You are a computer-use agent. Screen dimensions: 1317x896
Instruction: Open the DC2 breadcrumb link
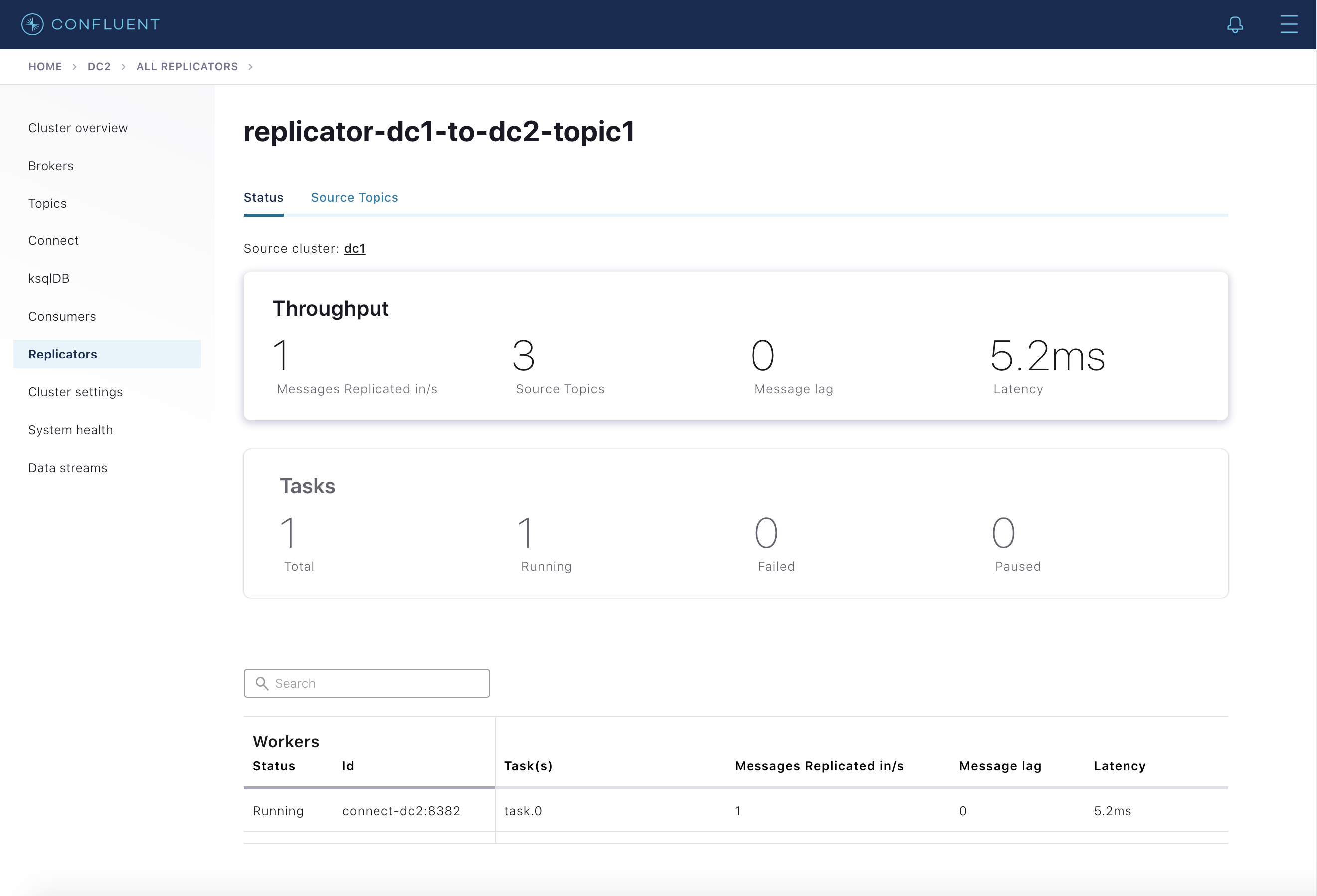pos(99,66)
